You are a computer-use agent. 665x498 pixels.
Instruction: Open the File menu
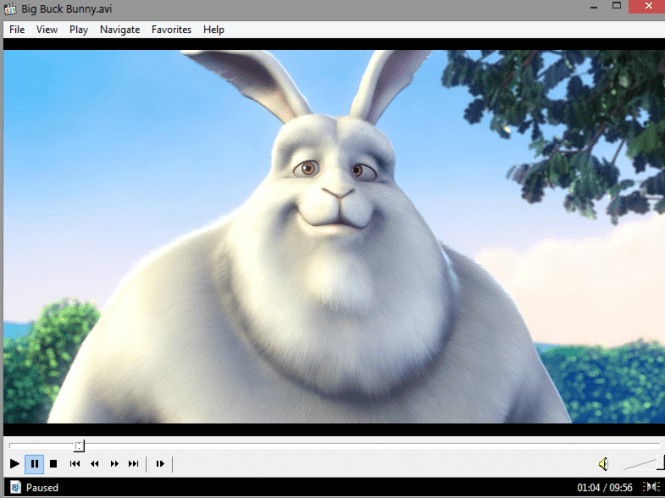click(x=17, y=30)
